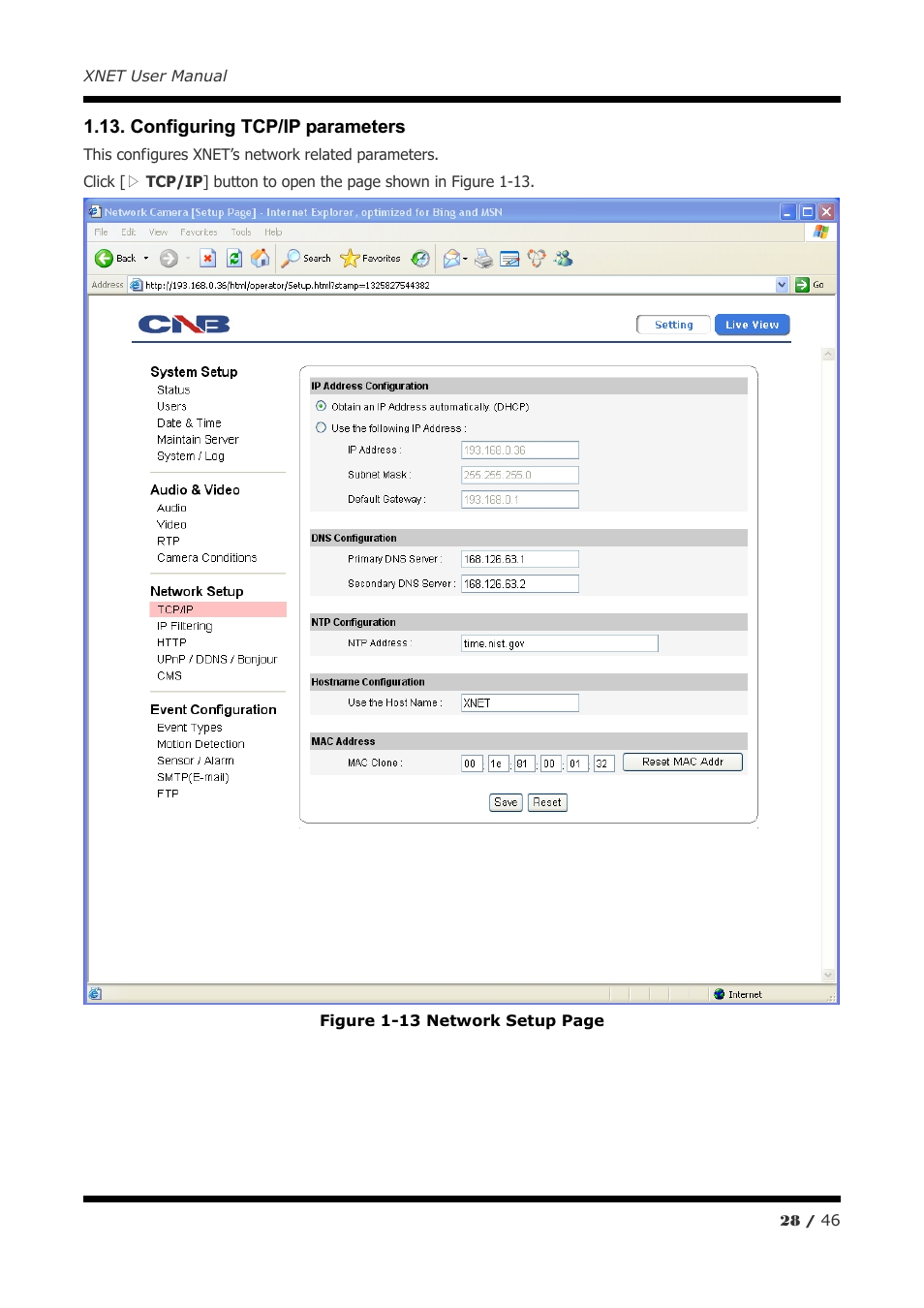Open the Video settings link
The image size is (924, 1308).
171,524
